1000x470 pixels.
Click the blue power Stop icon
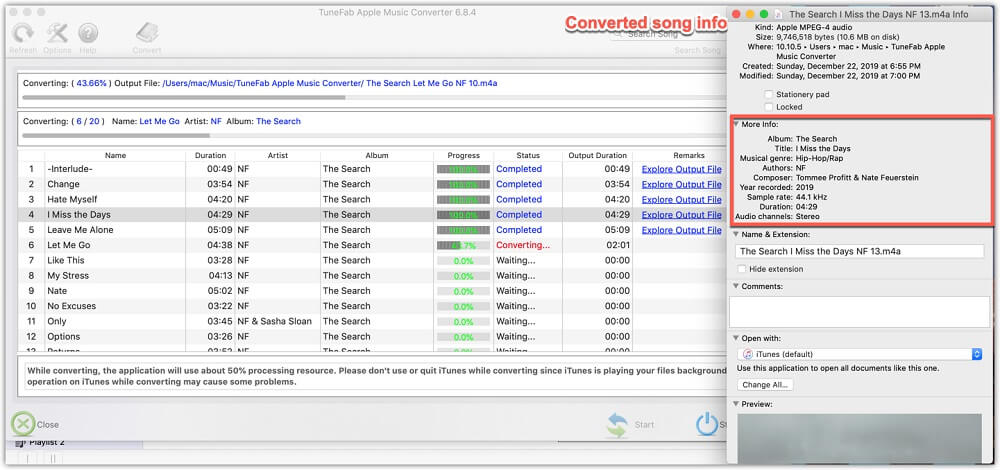tap(707, 424)
